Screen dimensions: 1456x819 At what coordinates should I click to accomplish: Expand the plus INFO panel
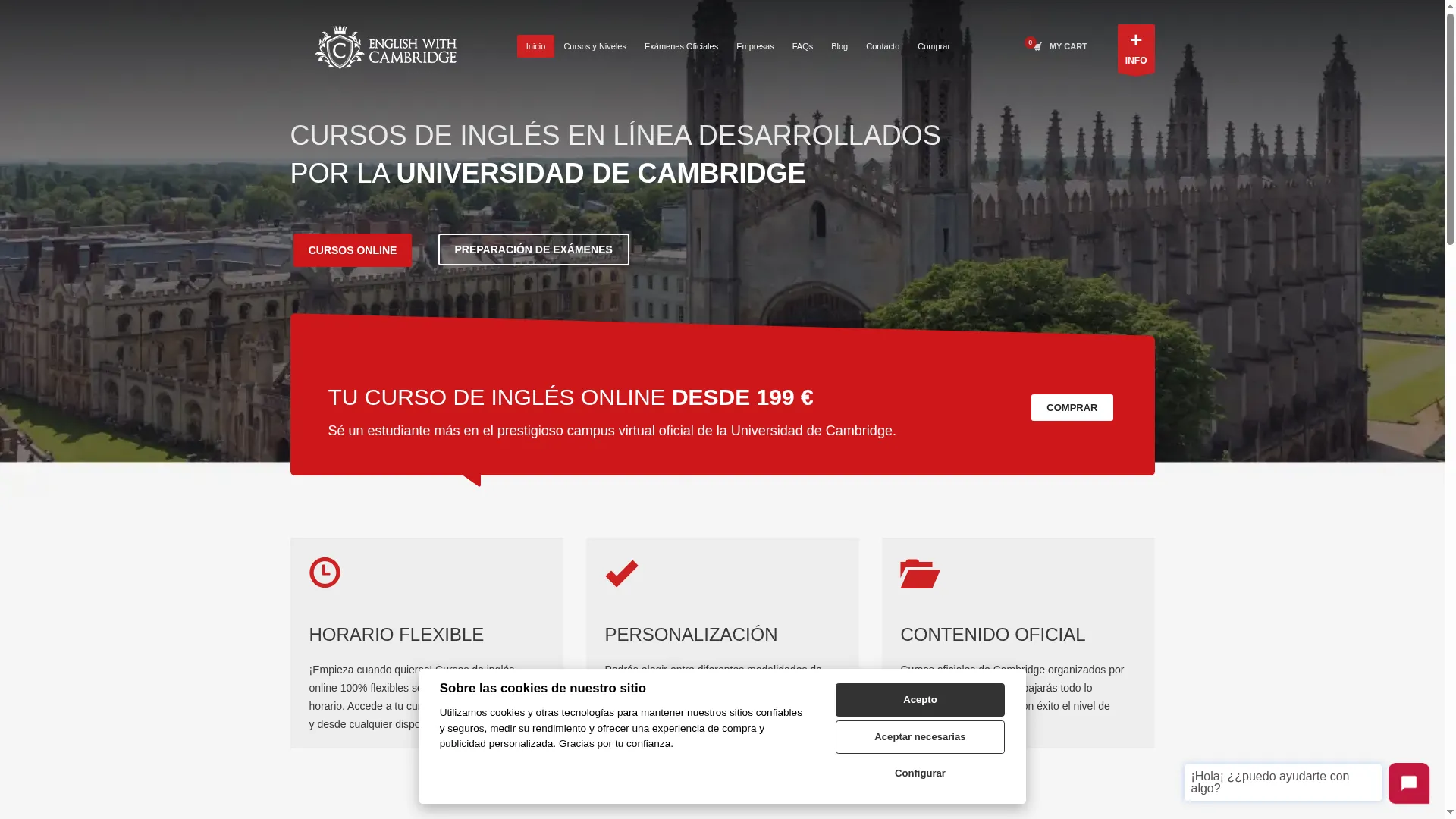[1136, 49]
